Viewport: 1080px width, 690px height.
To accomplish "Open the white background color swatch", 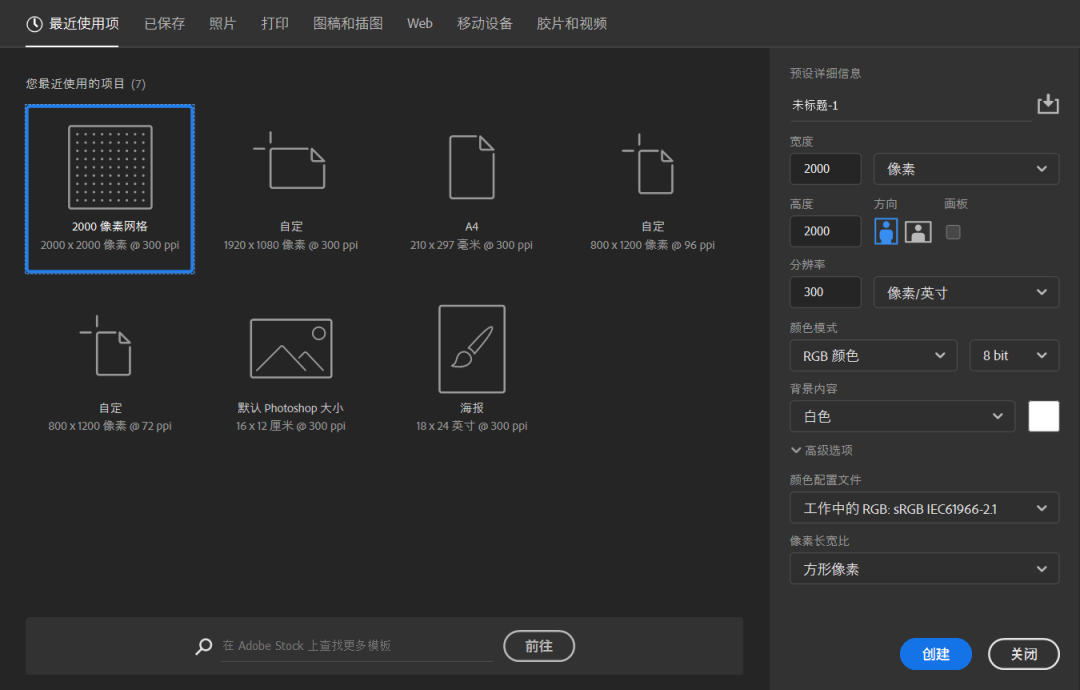I will click(1043, 416).
